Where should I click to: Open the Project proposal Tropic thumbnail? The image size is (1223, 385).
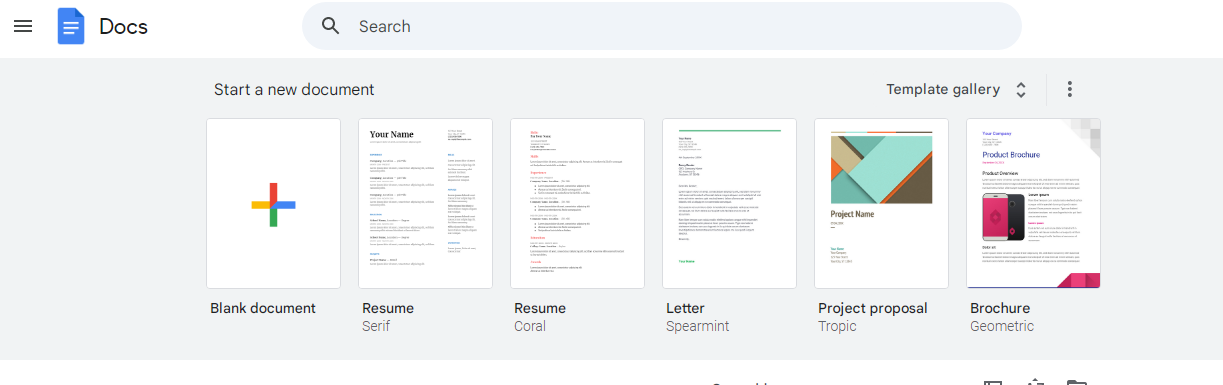[881, 203]
